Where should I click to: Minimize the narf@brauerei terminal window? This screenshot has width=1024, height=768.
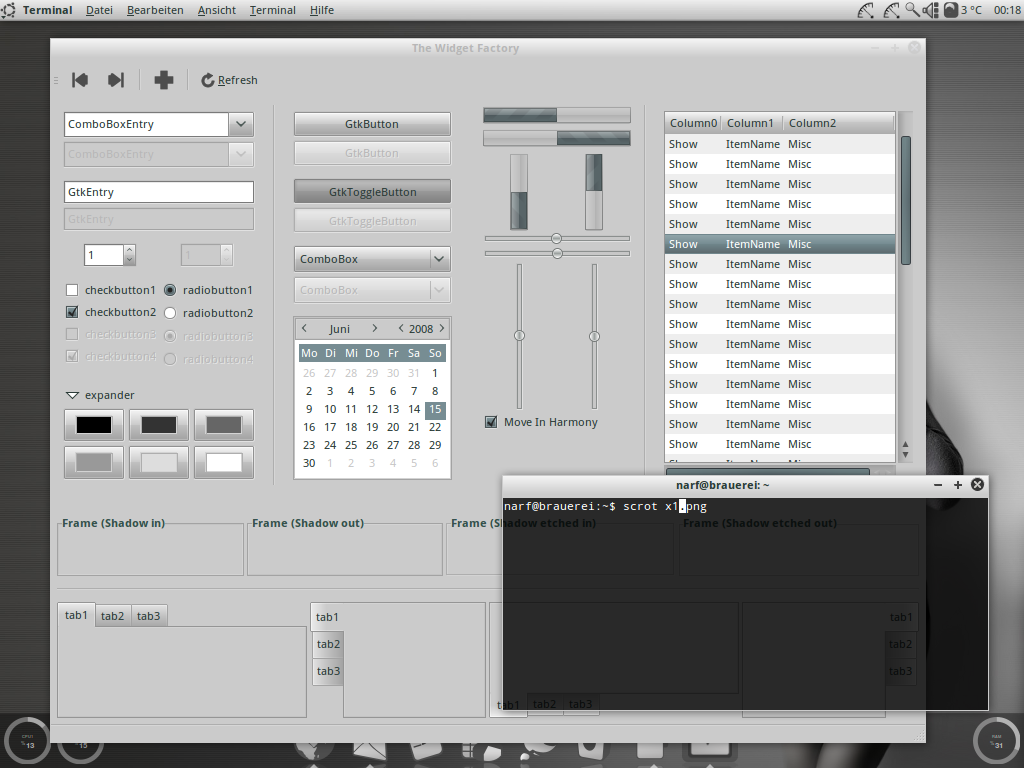(938, 485)
